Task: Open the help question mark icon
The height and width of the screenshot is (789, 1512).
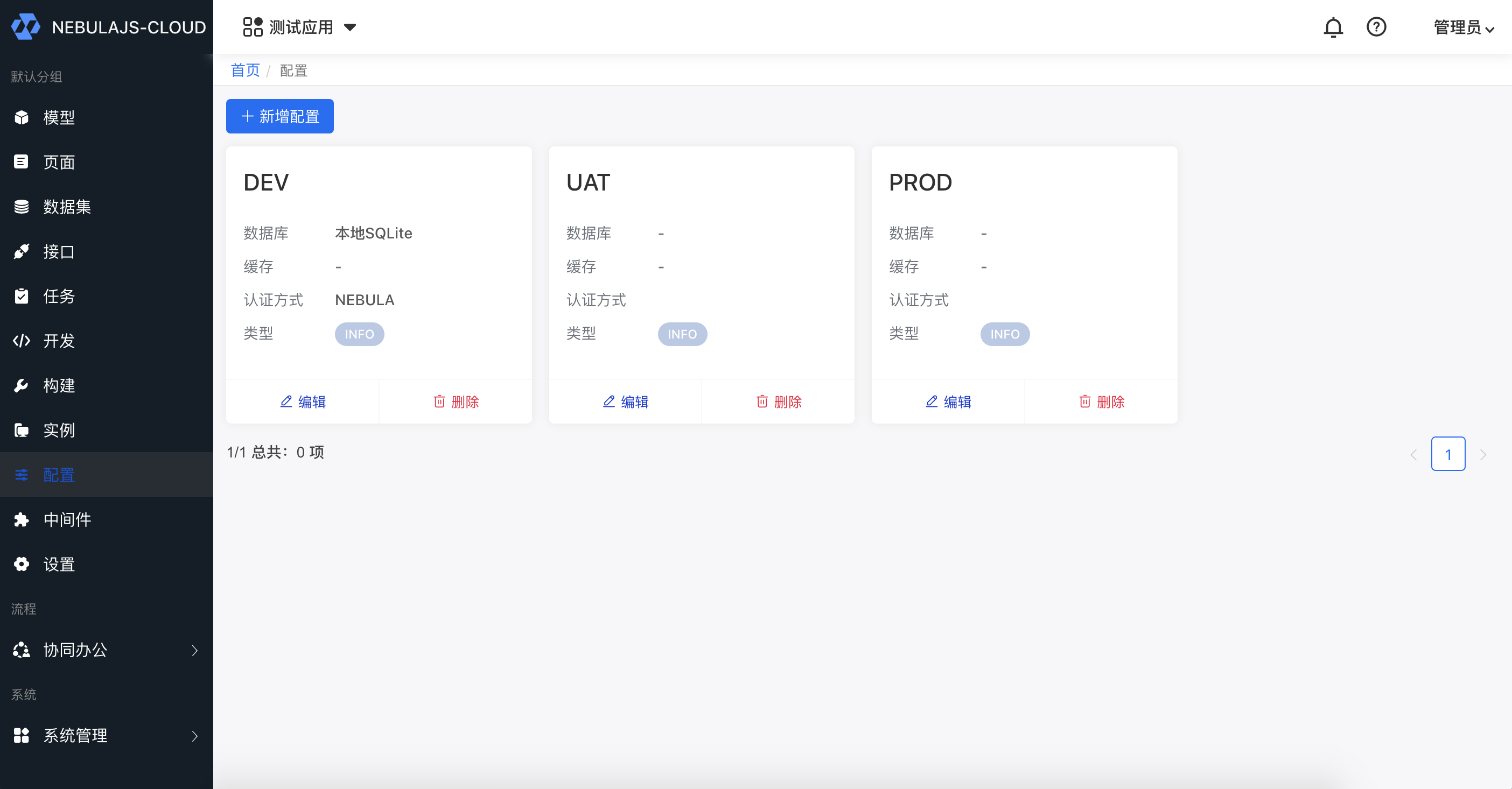Action: coord(1376,27)
